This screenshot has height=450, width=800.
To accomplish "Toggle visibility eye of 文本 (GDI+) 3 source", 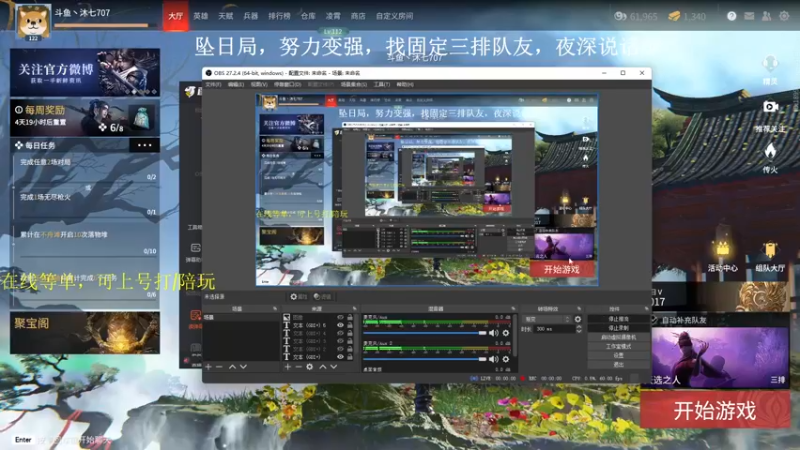I will 340,341.
